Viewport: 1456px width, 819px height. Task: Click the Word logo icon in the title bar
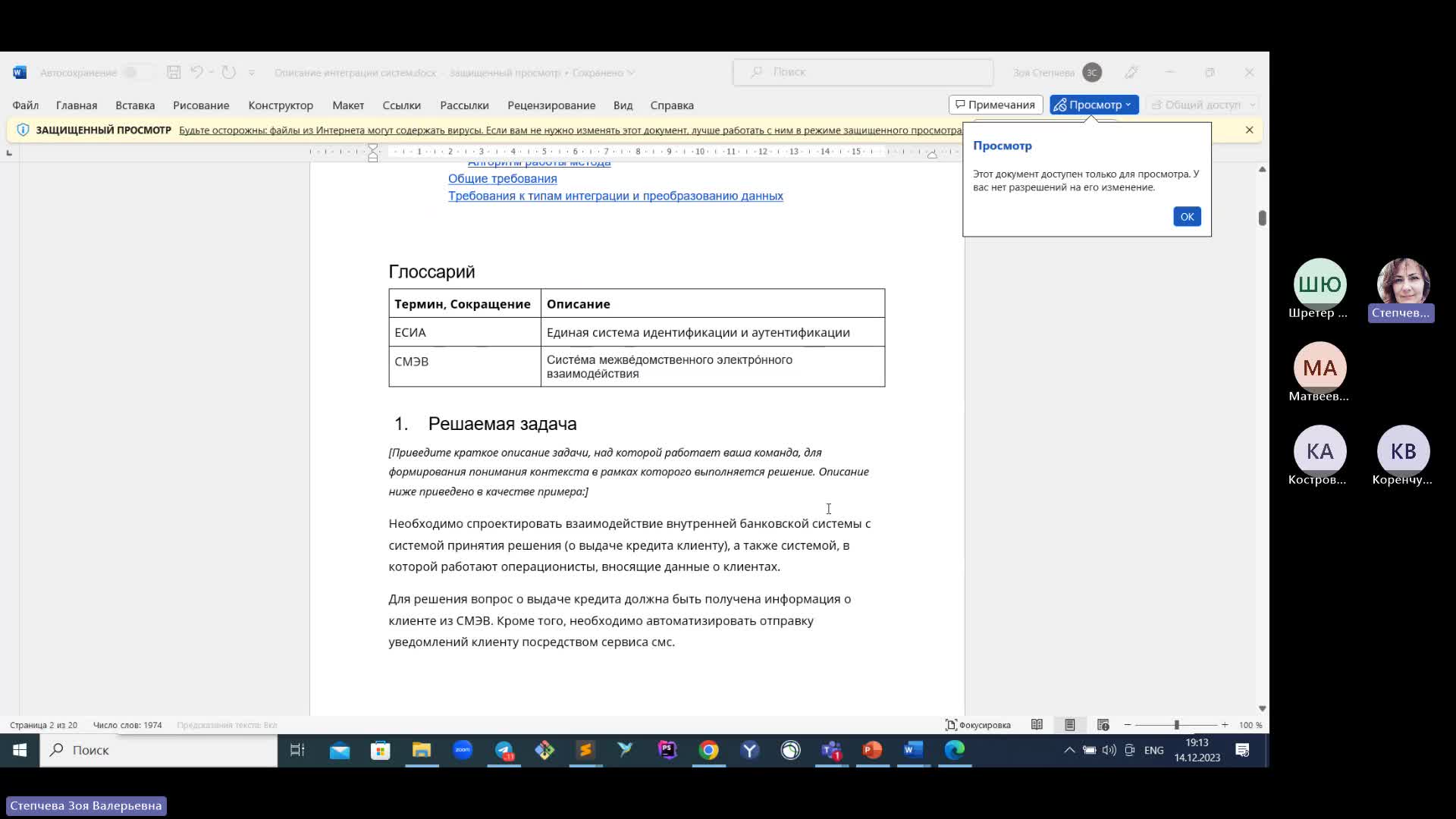[20, 72]
